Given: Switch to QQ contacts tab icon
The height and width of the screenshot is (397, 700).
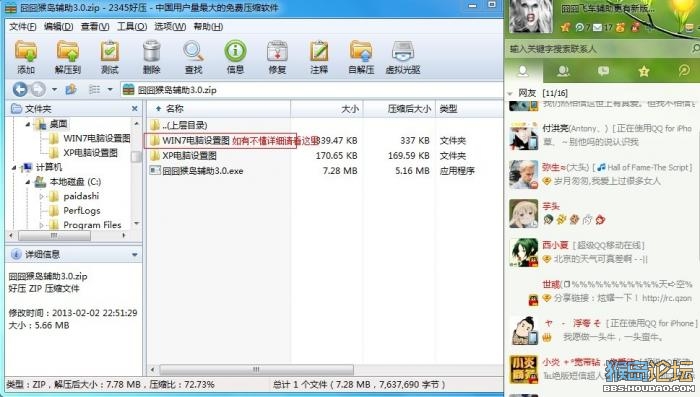Looking at the screenshot, I should click(523, 71).
